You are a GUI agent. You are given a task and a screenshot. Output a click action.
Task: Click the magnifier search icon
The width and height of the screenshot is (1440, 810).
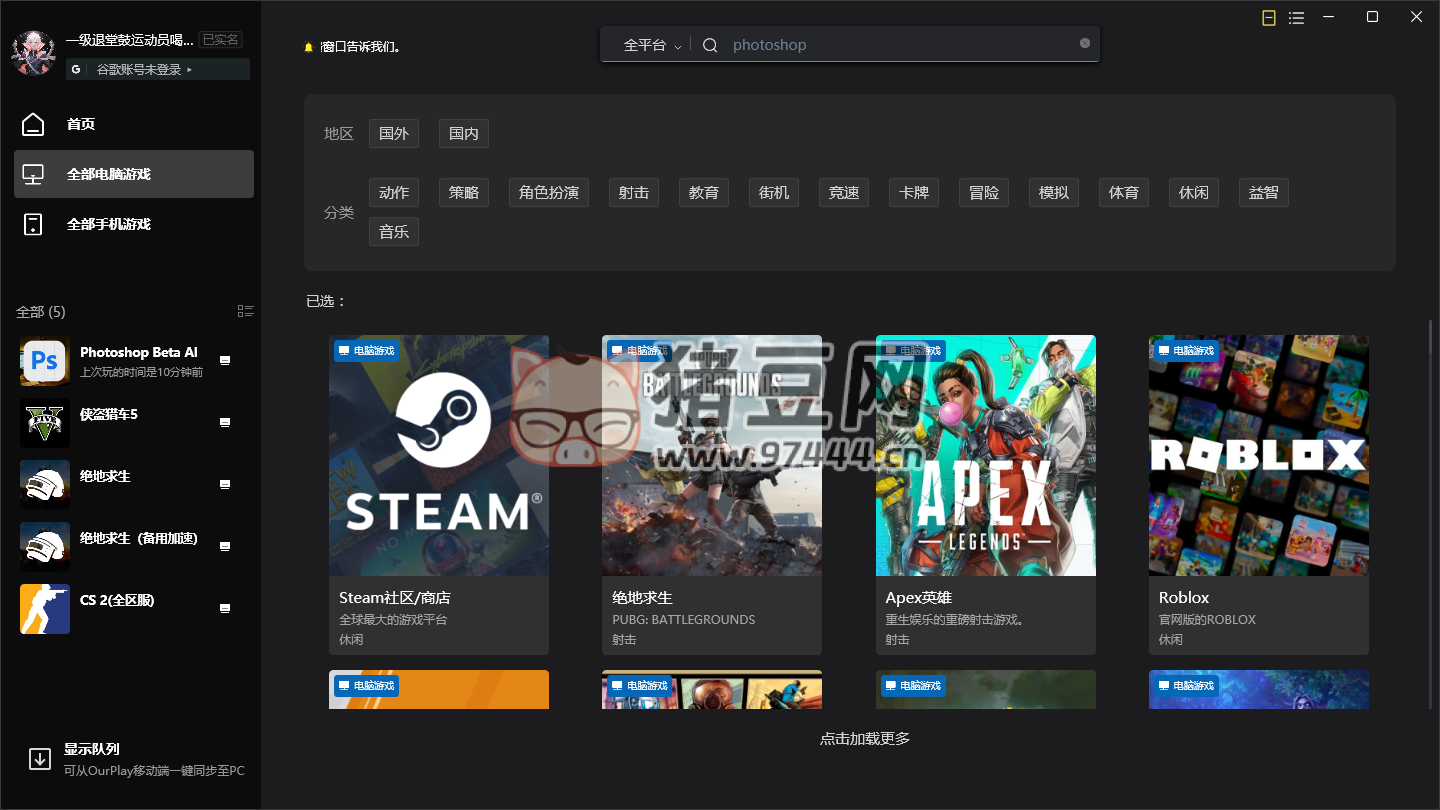[x=710, y=45]
